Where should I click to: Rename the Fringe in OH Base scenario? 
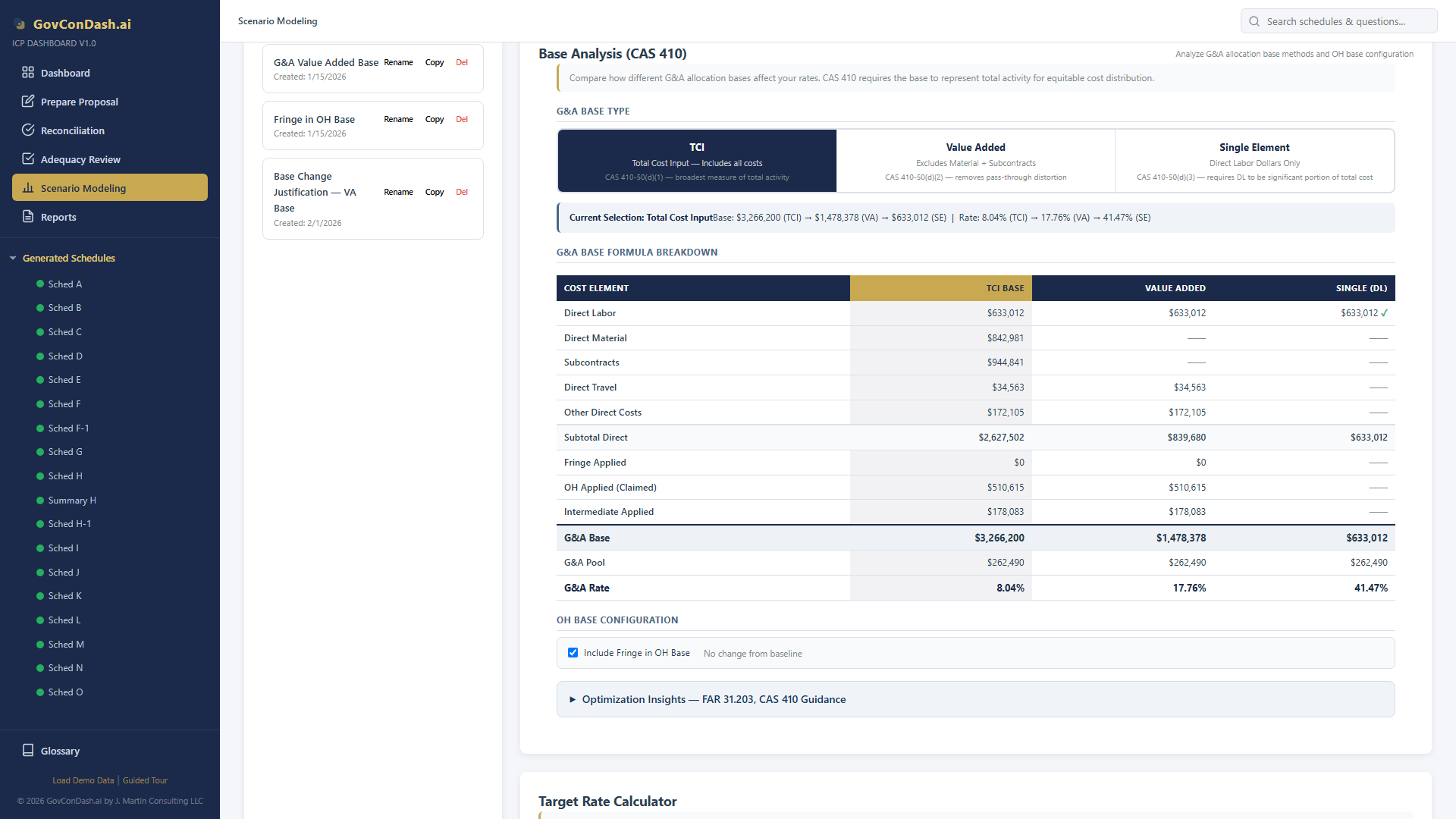[398, 119]
